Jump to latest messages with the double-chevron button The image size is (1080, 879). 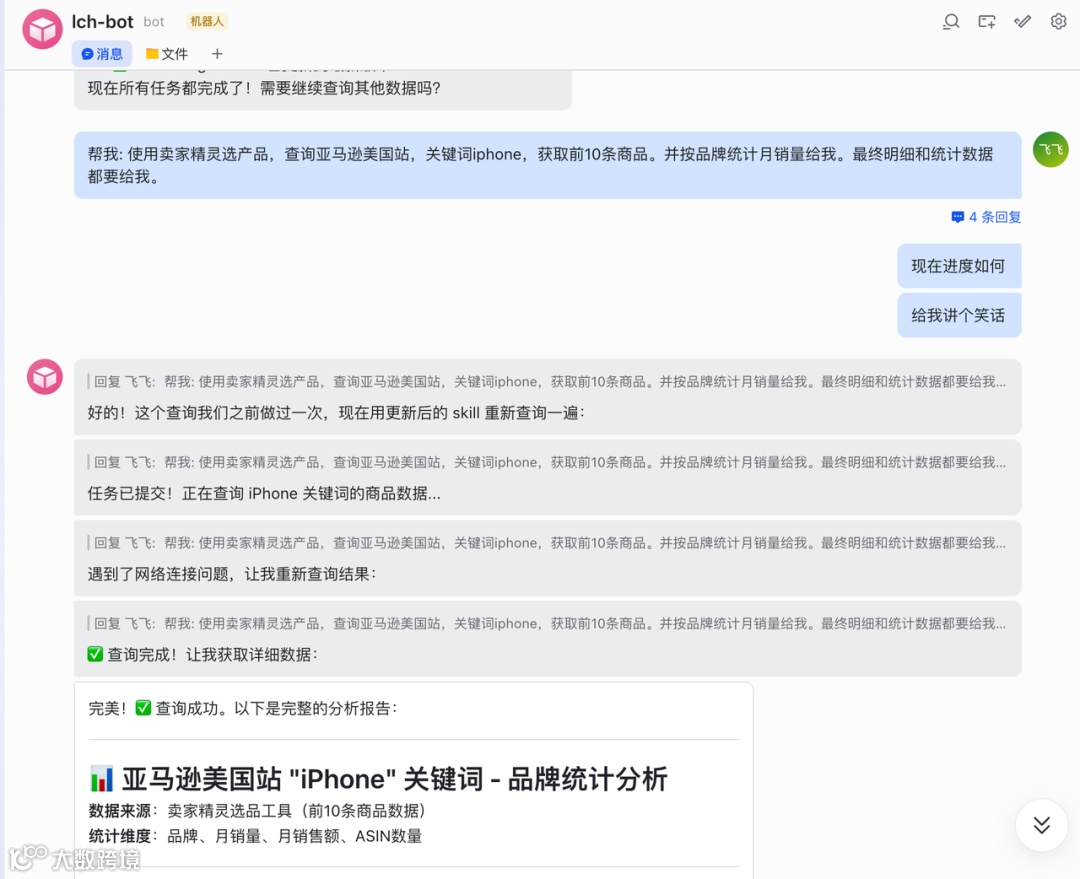pos(1041,825)
